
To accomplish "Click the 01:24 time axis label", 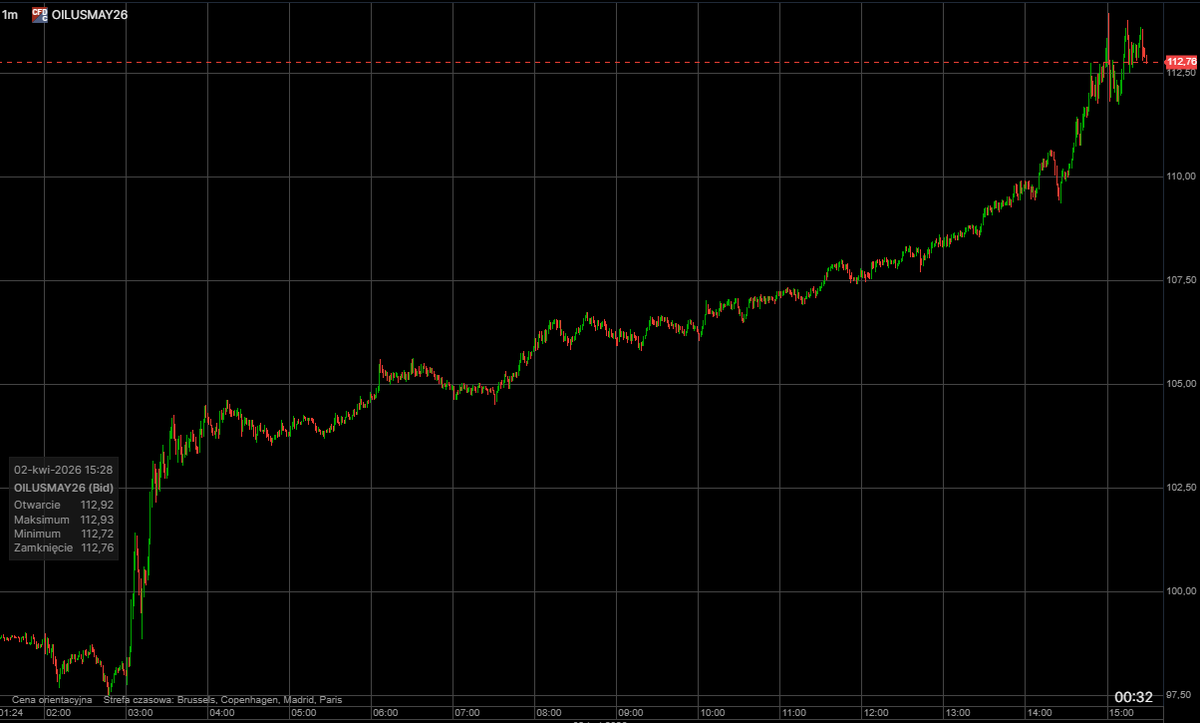I will 13,713.
